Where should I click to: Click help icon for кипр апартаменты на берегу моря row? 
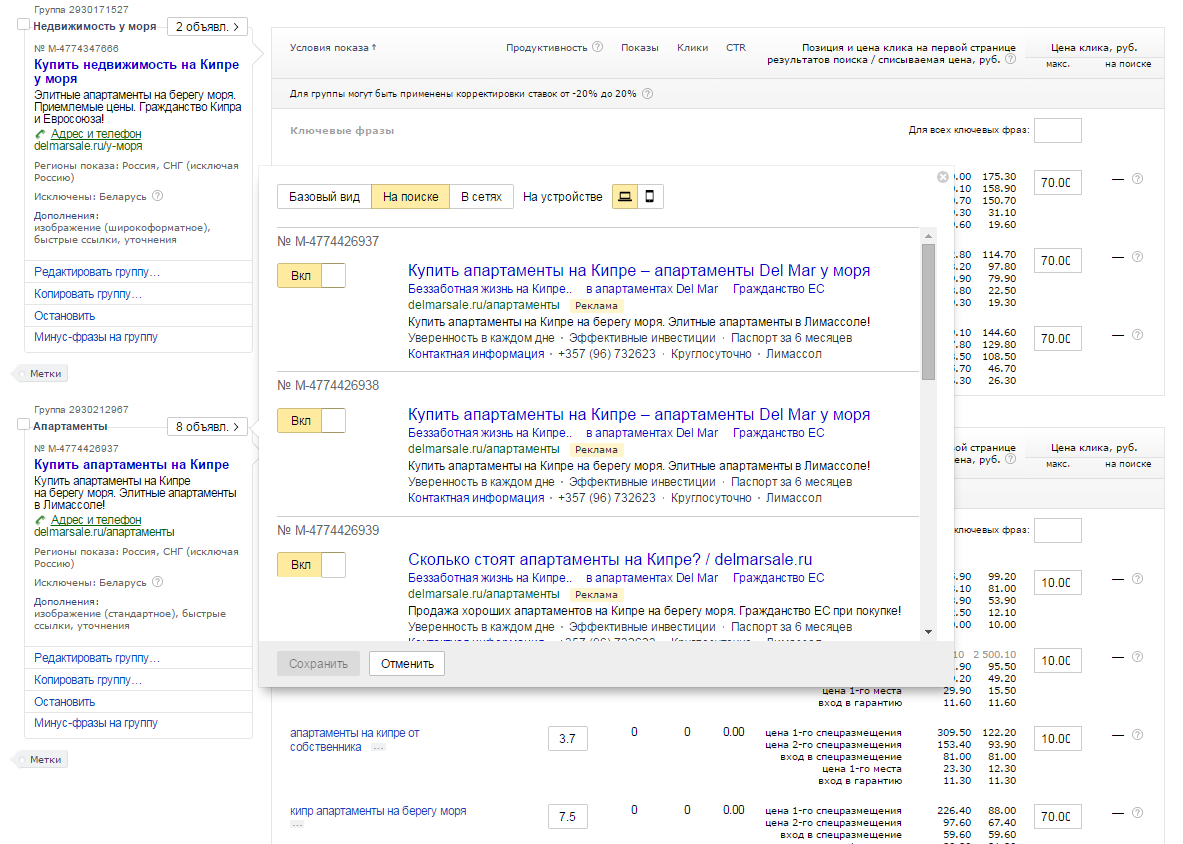click(1138, 813)
